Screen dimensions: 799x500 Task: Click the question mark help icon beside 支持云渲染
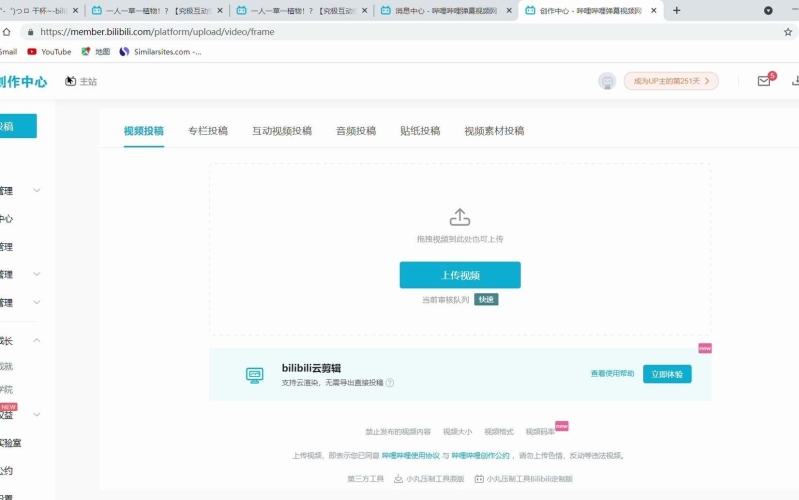pos(390,383)
